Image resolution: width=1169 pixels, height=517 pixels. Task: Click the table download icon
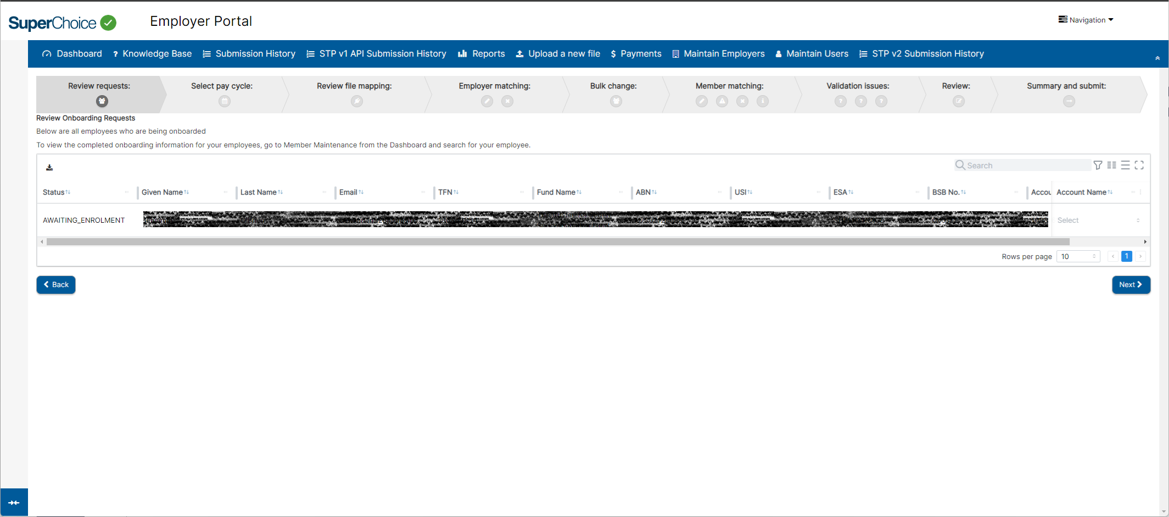pos(49,167)
